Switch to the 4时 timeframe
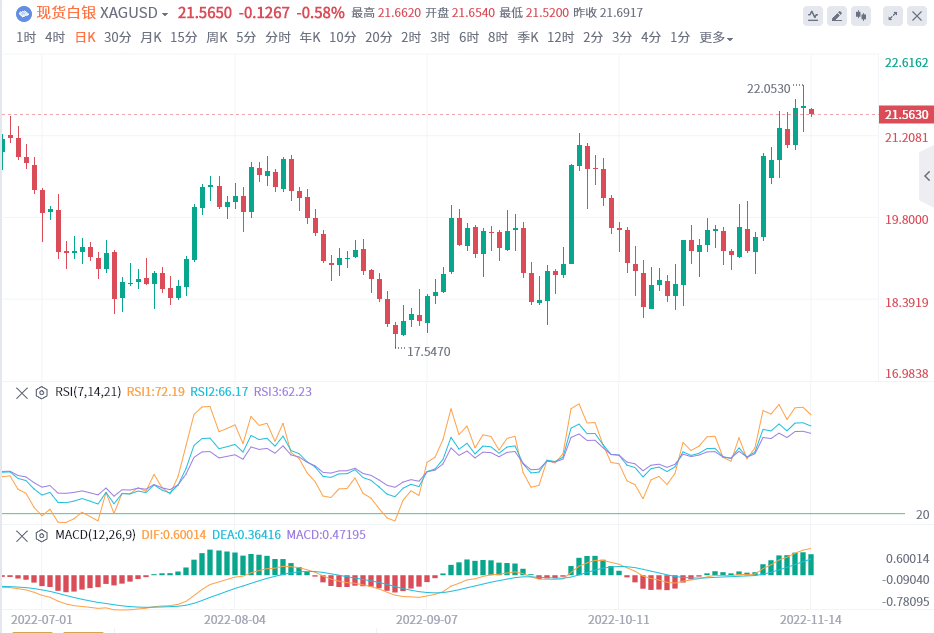Viewport: 934px width, 633px height. coord(55,38)
